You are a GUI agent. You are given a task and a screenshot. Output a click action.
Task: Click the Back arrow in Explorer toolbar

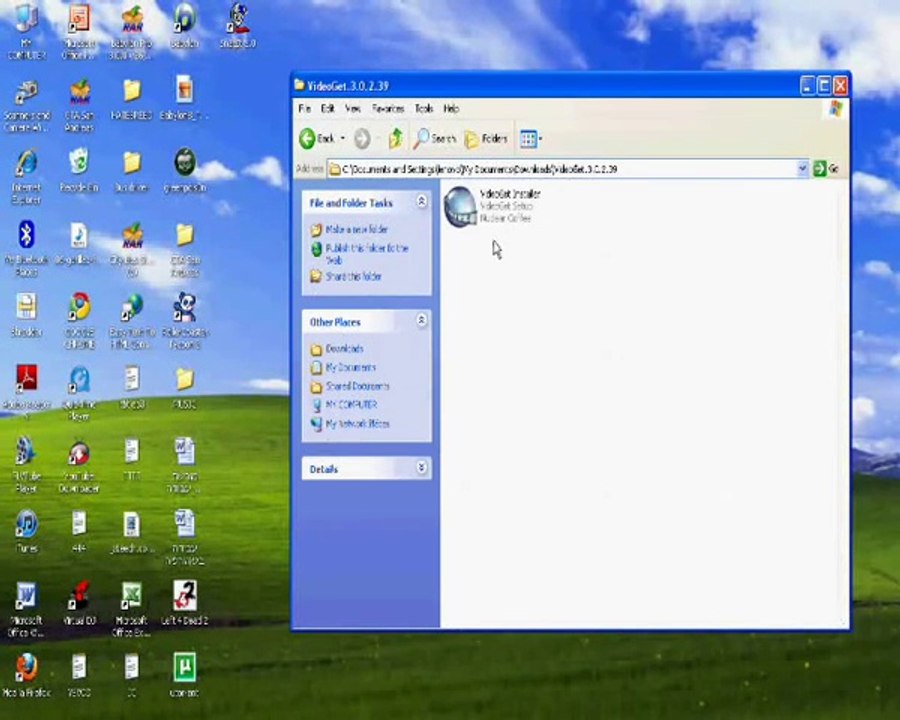tap(317, 138)
